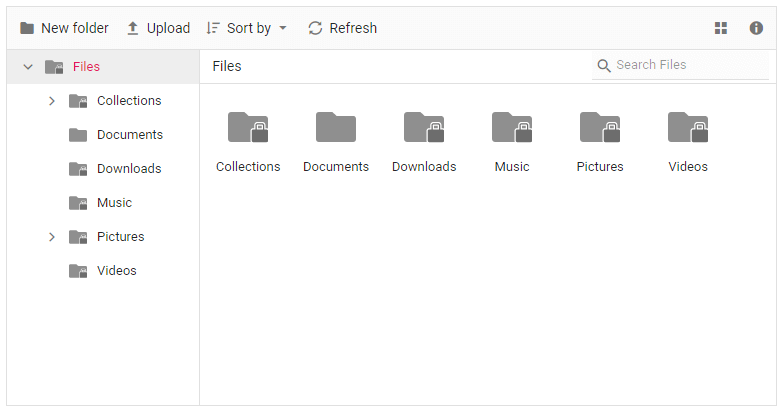This screenshot has height=411, width=784.
Task: Click the Files breadcrumb path label
Action: pyautogui.click(x=227, y=67)
